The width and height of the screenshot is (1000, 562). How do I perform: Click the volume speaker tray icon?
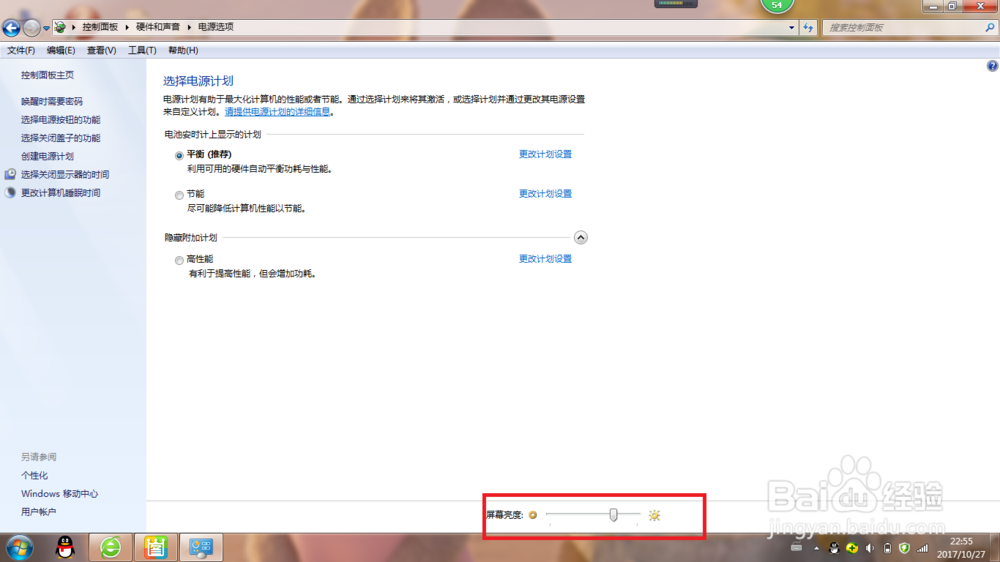(x=870, y=548)
